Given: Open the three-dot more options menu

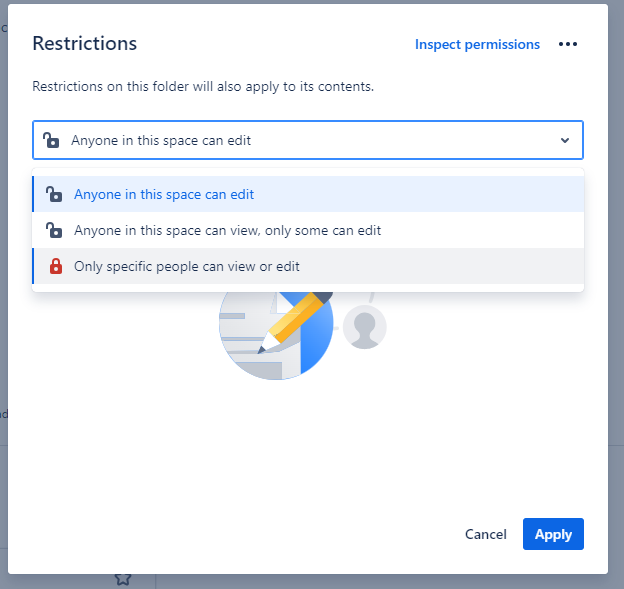Looking at the screenshot, I should (x=568, y=44).
